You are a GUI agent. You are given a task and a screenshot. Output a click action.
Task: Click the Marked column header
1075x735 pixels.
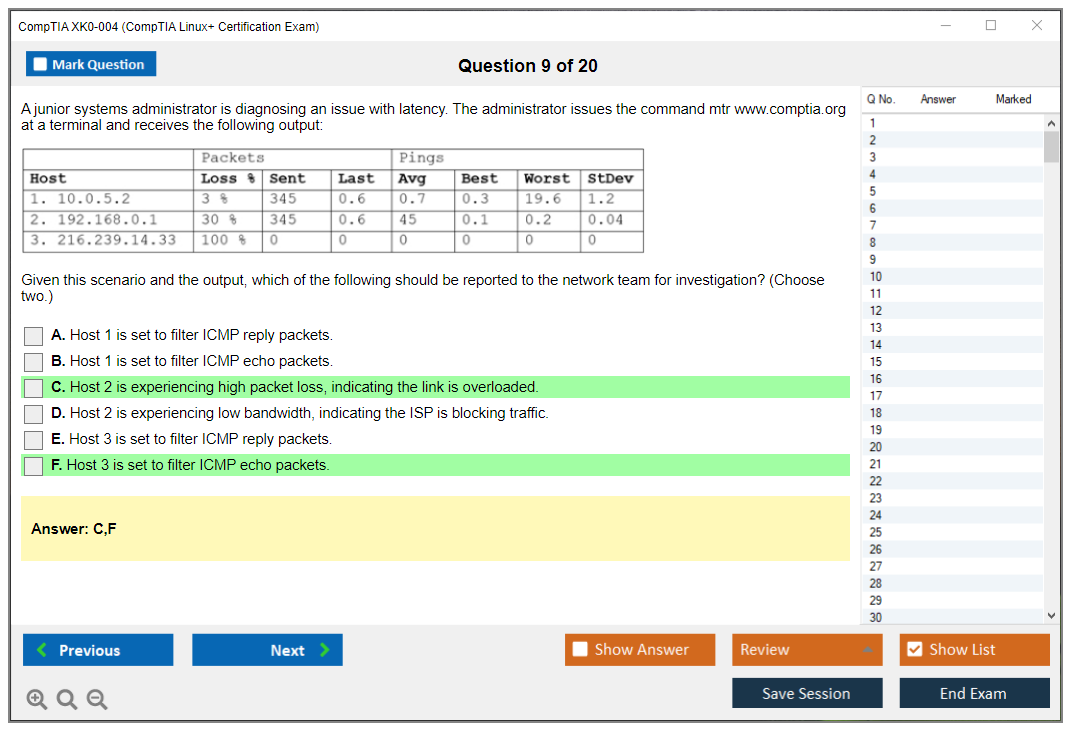(1013, 99)
